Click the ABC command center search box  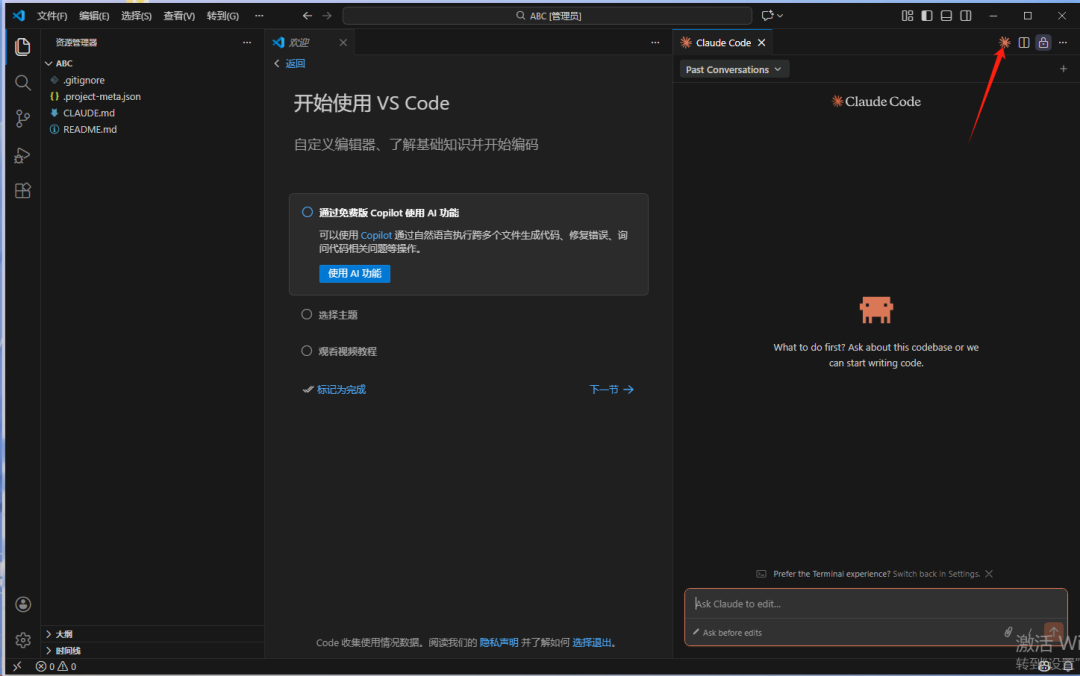[547, 15]
